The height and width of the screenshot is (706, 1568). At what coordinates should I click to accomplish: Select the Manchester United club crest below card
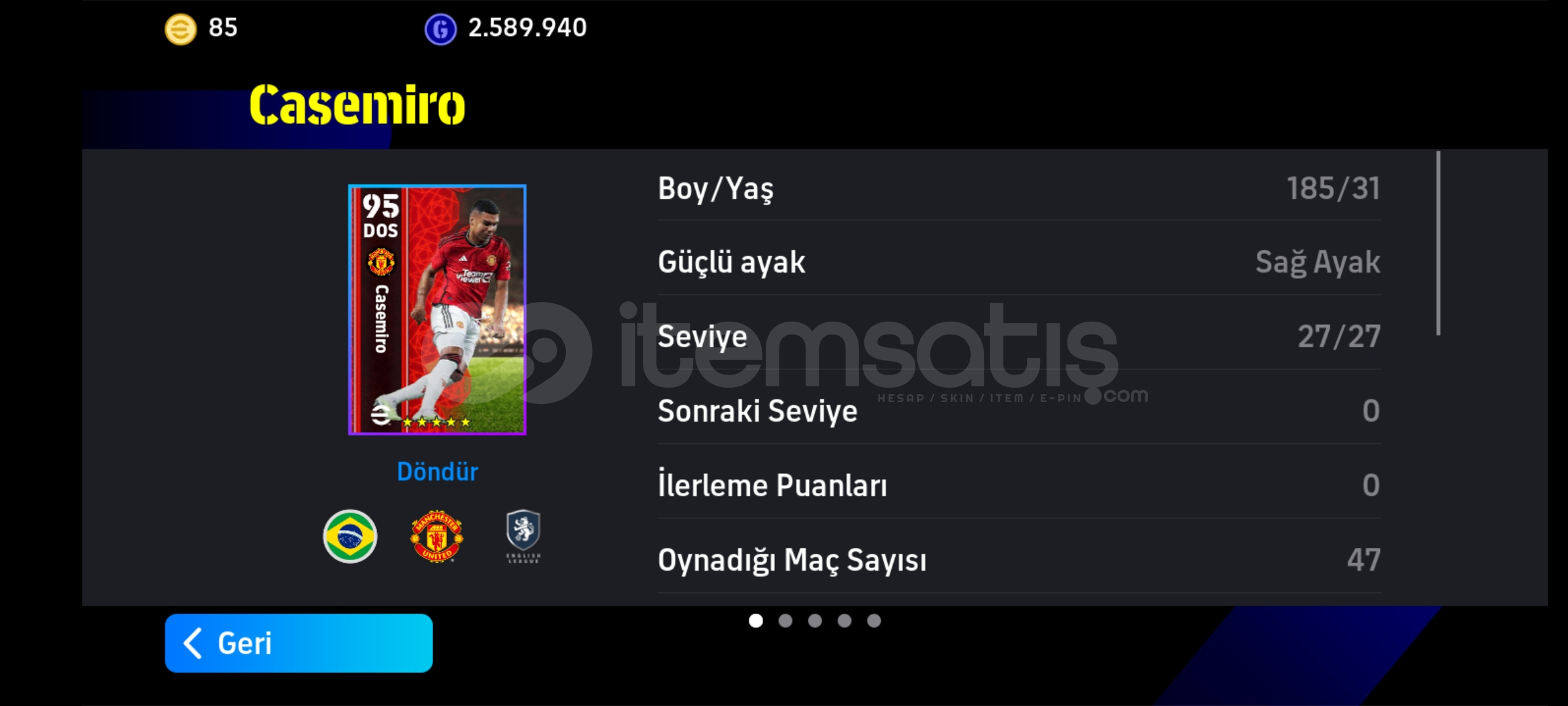[437, 536]
